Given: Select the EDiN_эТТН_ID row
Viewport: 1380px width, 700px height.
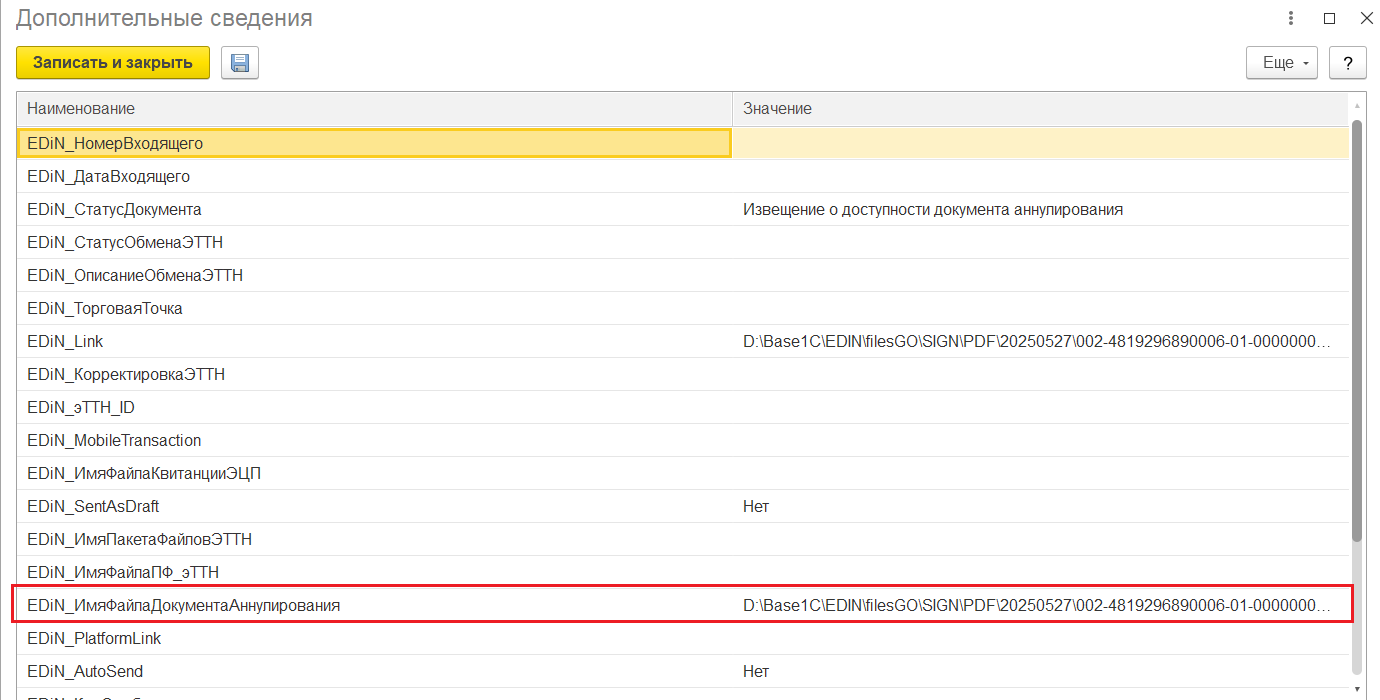Looking at the screenshot, I should [x=683, y=407].
